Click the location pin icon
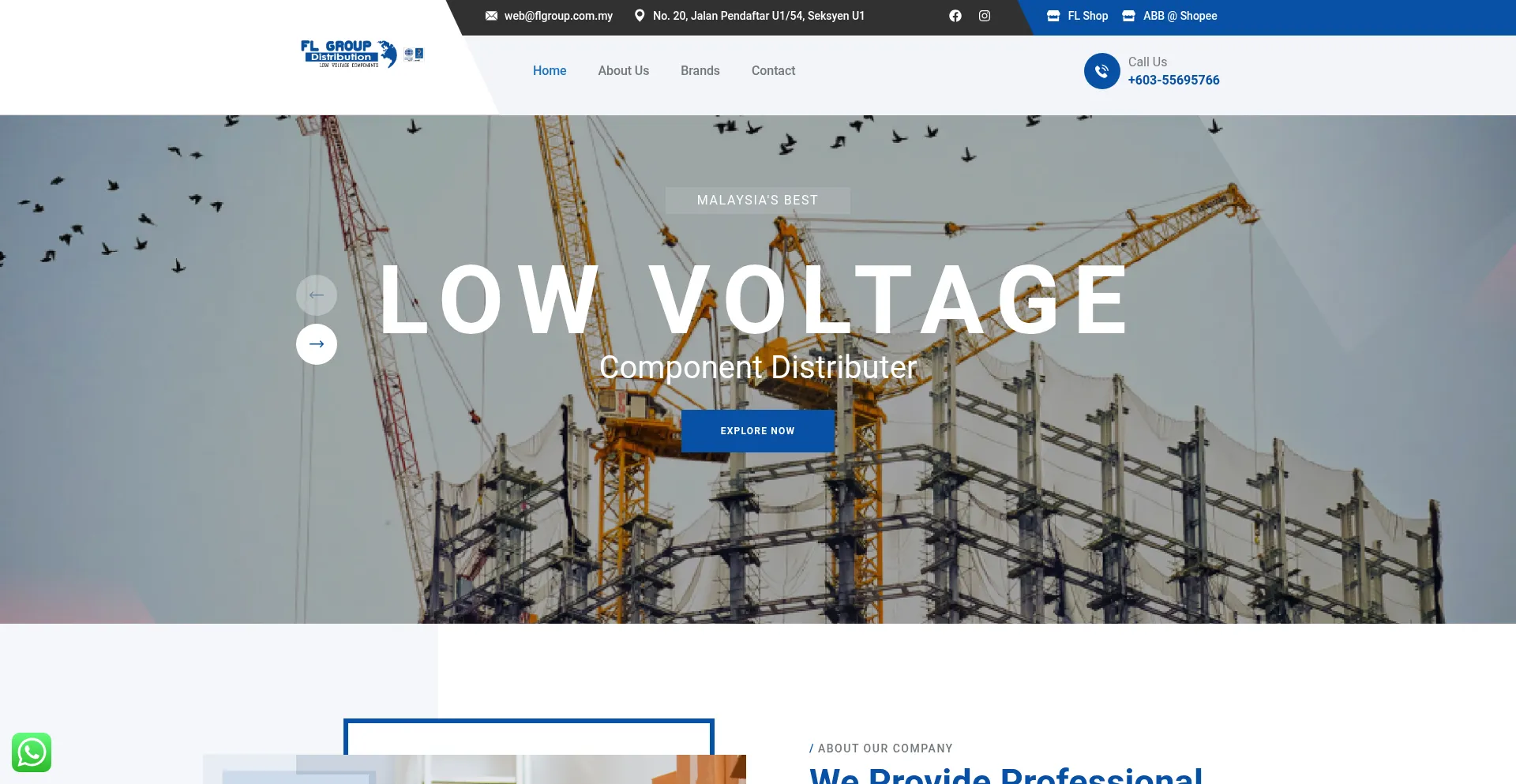 tap(640, 16)
